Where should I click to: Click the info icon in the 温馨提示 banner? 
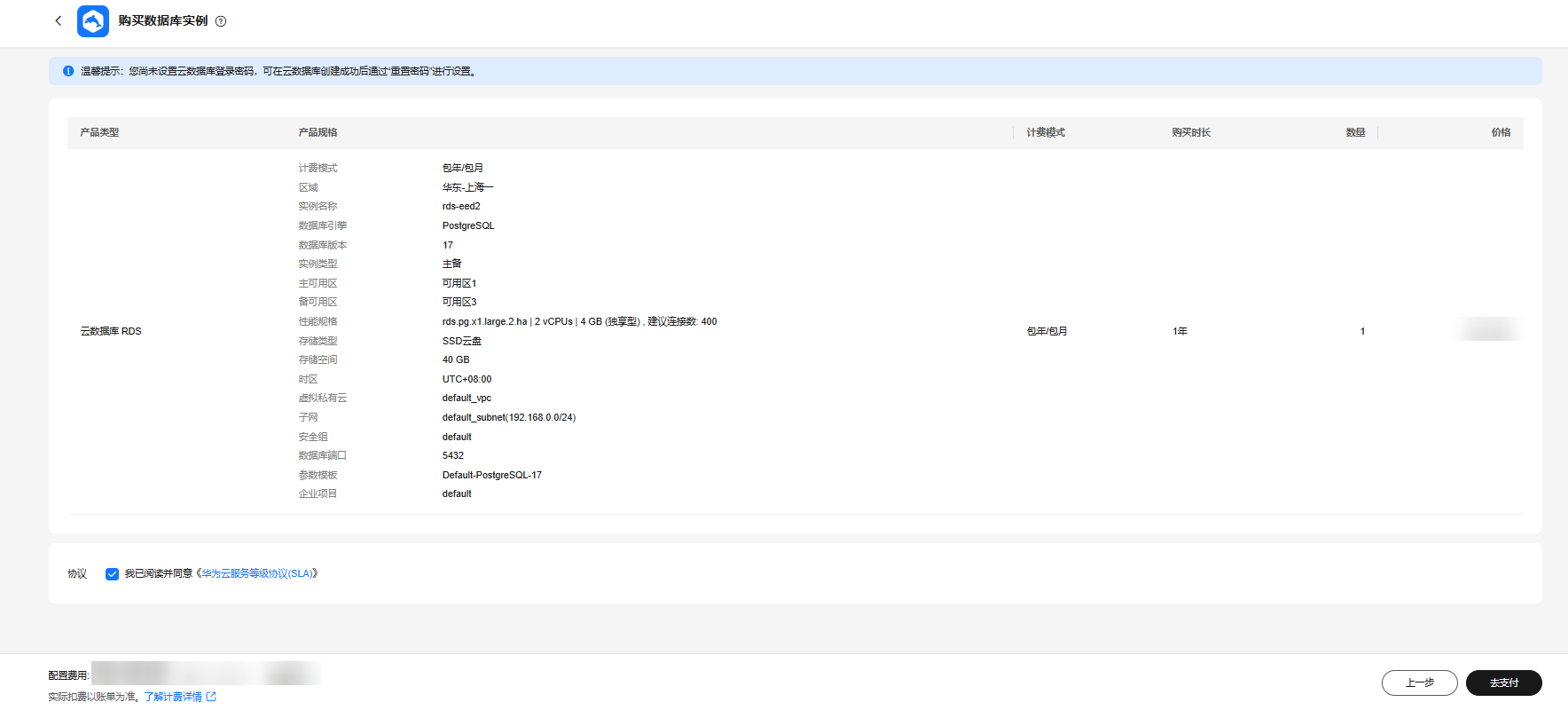[68, 71]
